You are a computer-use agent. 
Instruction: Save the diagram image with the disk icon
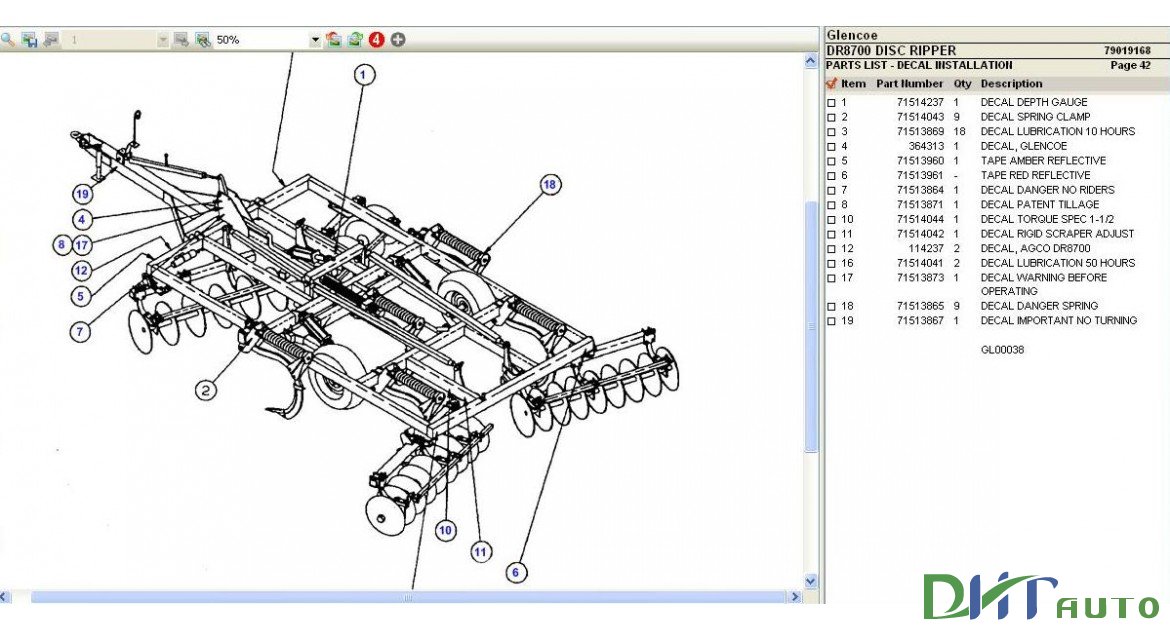(x=29, y=40)
